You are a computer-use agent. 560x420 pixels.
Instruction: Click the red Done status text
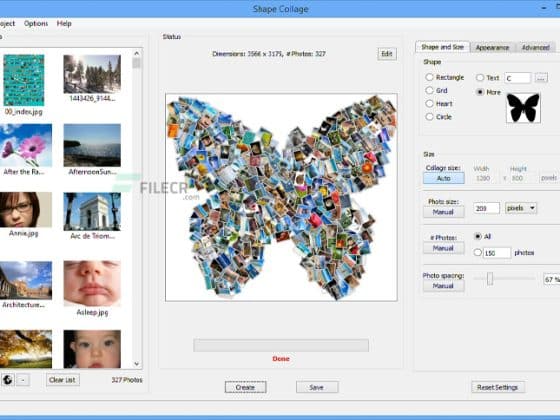point(281,359)
